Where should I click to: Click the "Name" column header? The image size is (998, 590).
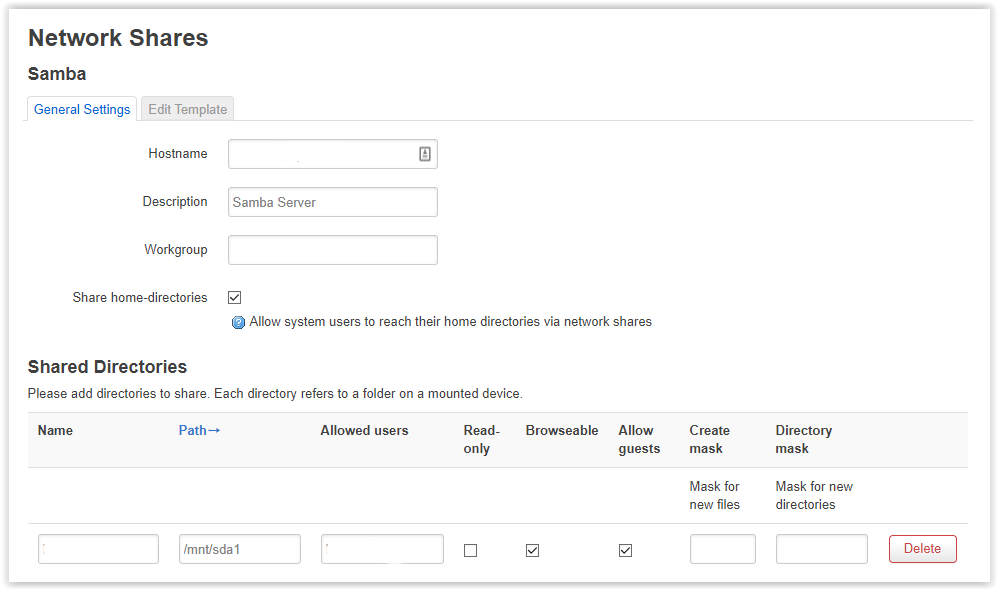[55, 430]
